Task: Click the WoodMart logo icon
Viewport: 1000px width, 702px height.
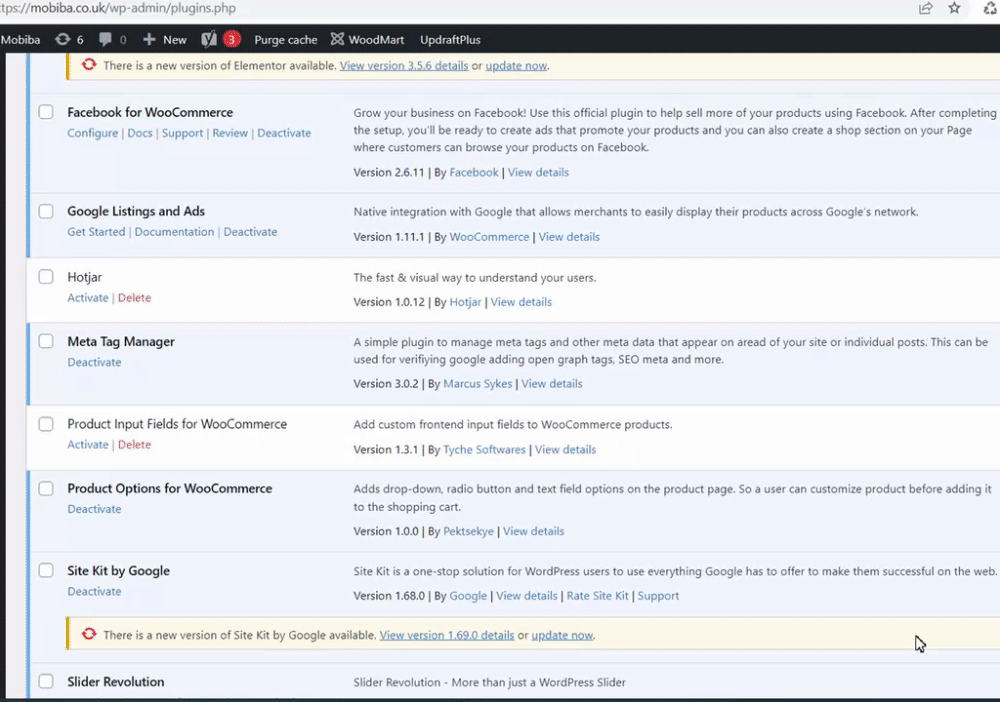Action: pos(337,40)
